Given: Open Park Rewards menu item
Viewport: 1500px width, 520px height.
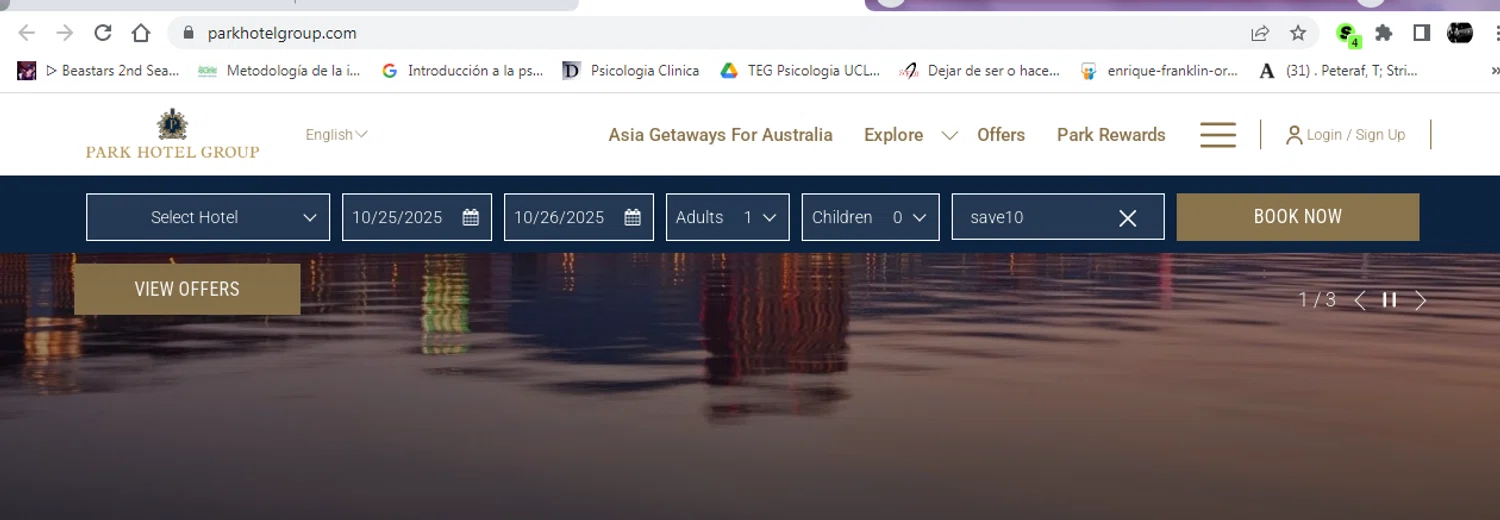Looking at the screenshot, I should 1111,135.
